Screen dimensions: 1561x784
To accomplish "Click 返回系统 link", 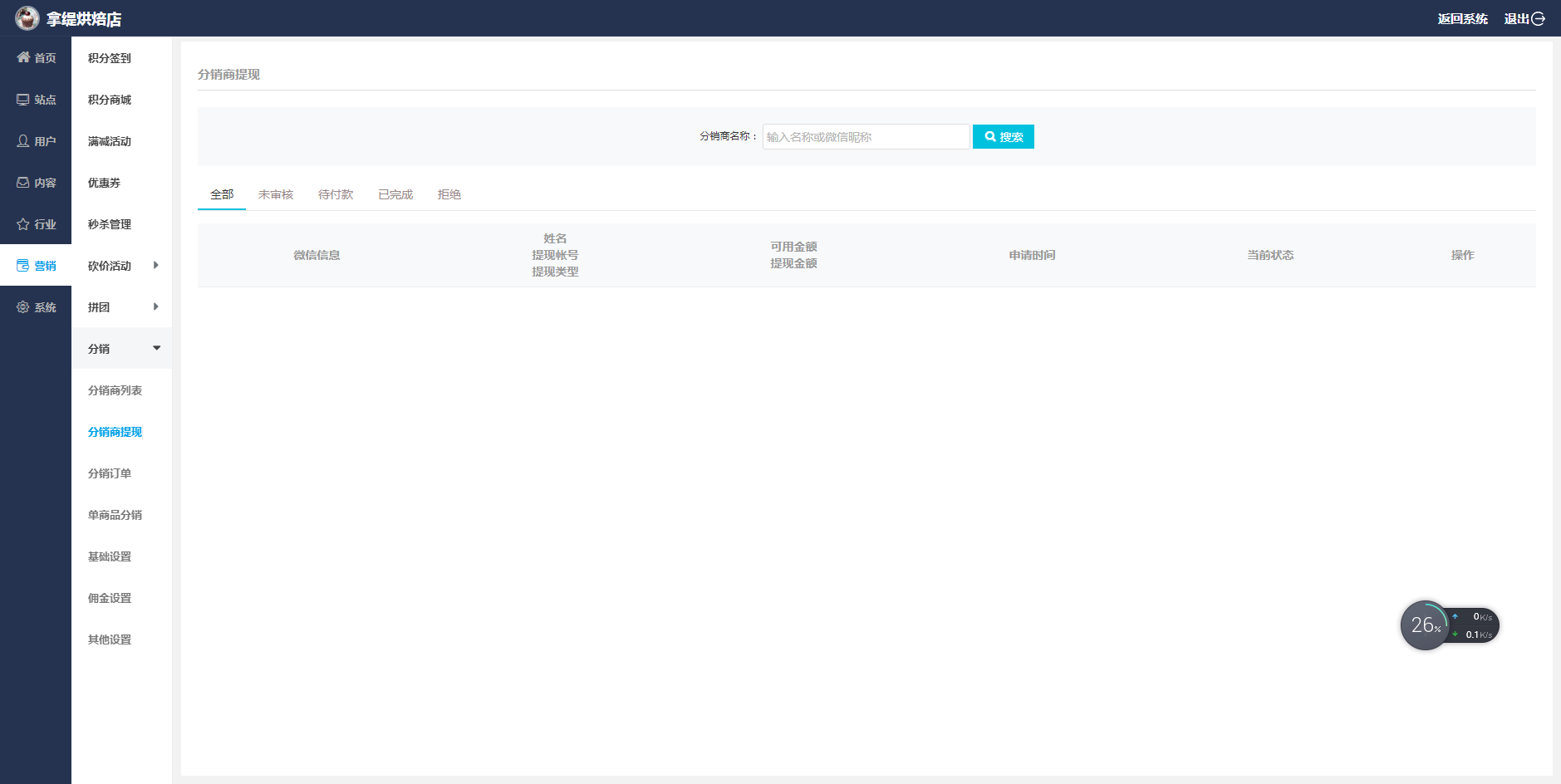I will 1463,19.
